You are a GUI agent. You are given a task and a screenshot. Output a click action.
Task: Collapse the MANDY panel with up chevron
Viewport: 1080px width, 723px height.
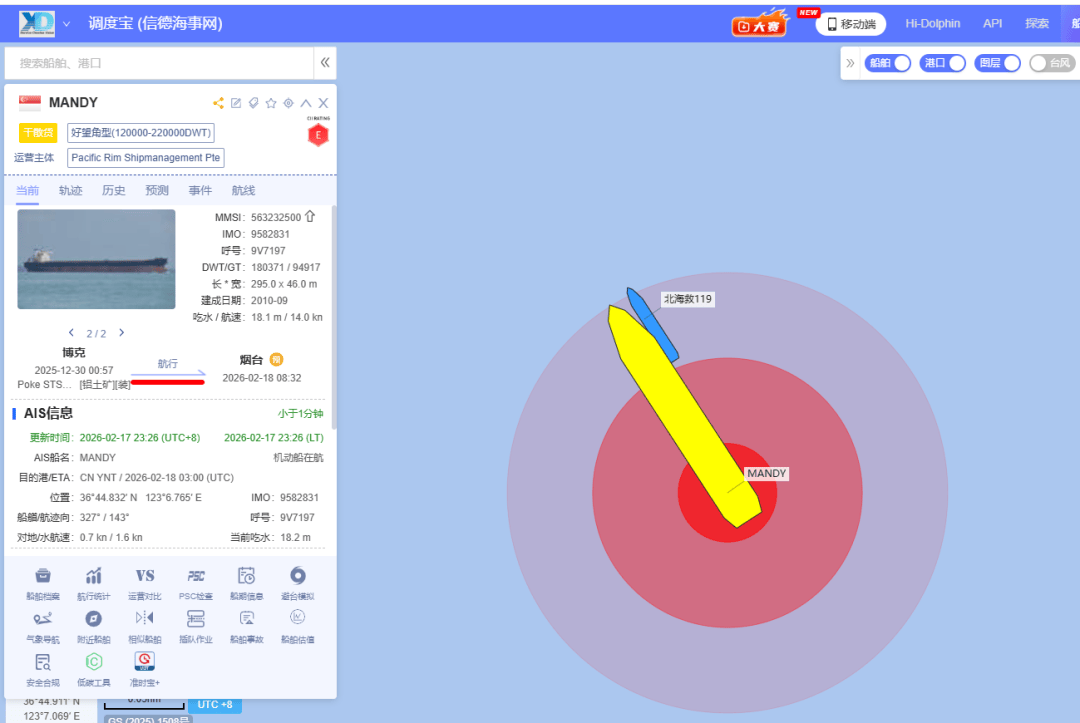(306, 103)
